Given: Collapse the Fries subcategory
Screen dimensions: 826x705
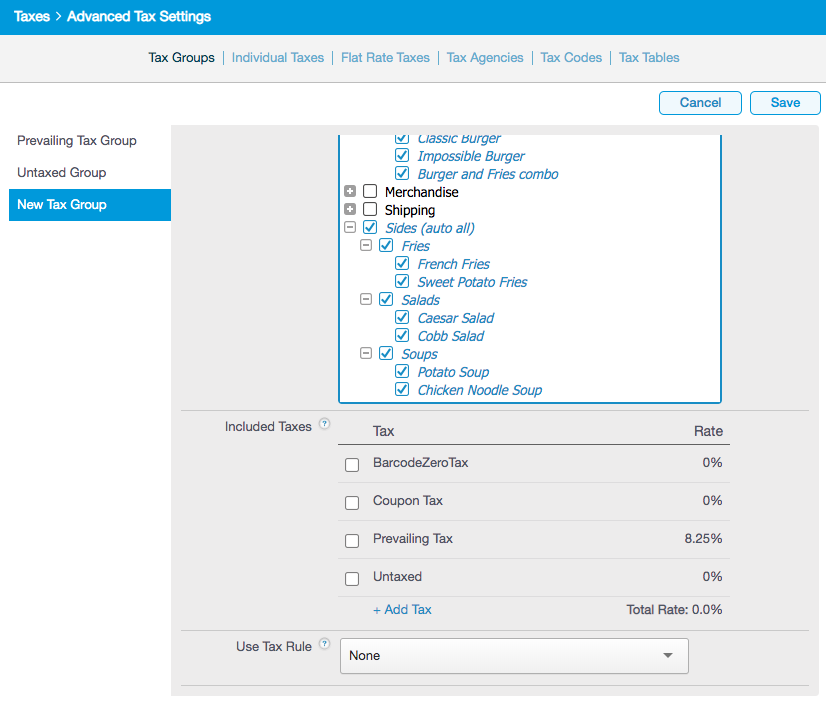Looking at the screenshot, I should [x=366, y=246].
